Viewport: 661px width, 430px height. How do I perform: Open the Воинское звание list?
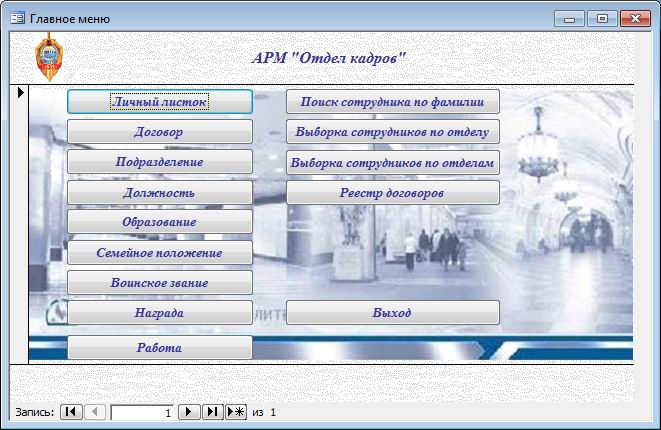tap(160, 282)
